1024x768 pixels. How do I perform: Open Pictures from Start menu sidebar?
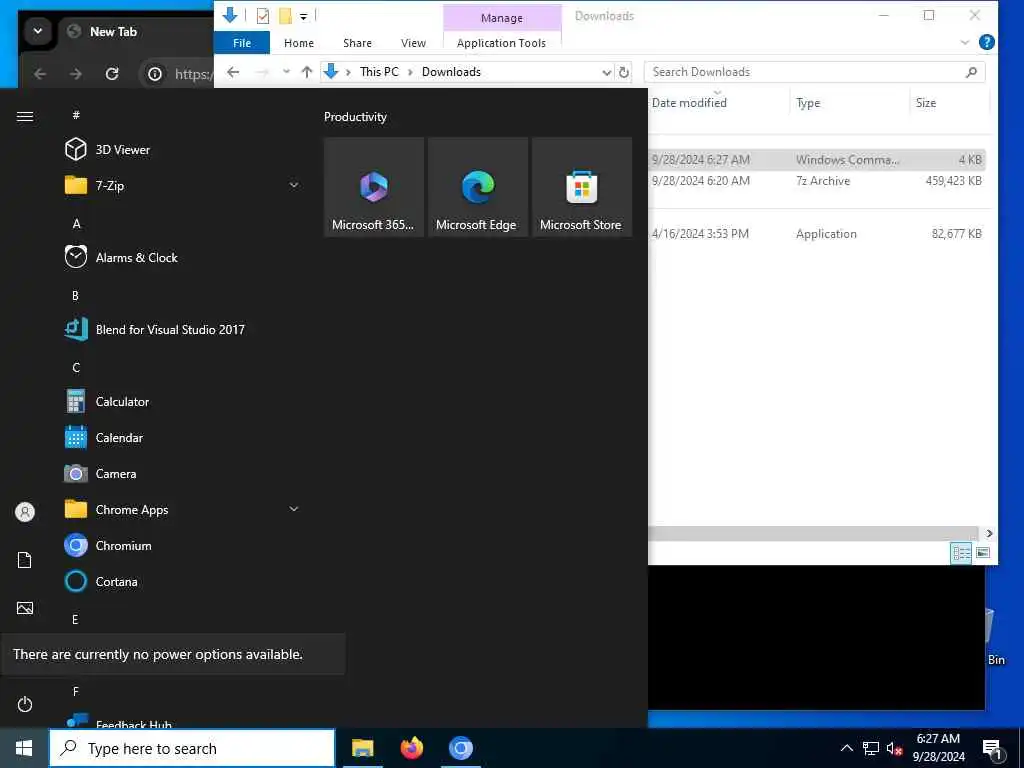25,608
